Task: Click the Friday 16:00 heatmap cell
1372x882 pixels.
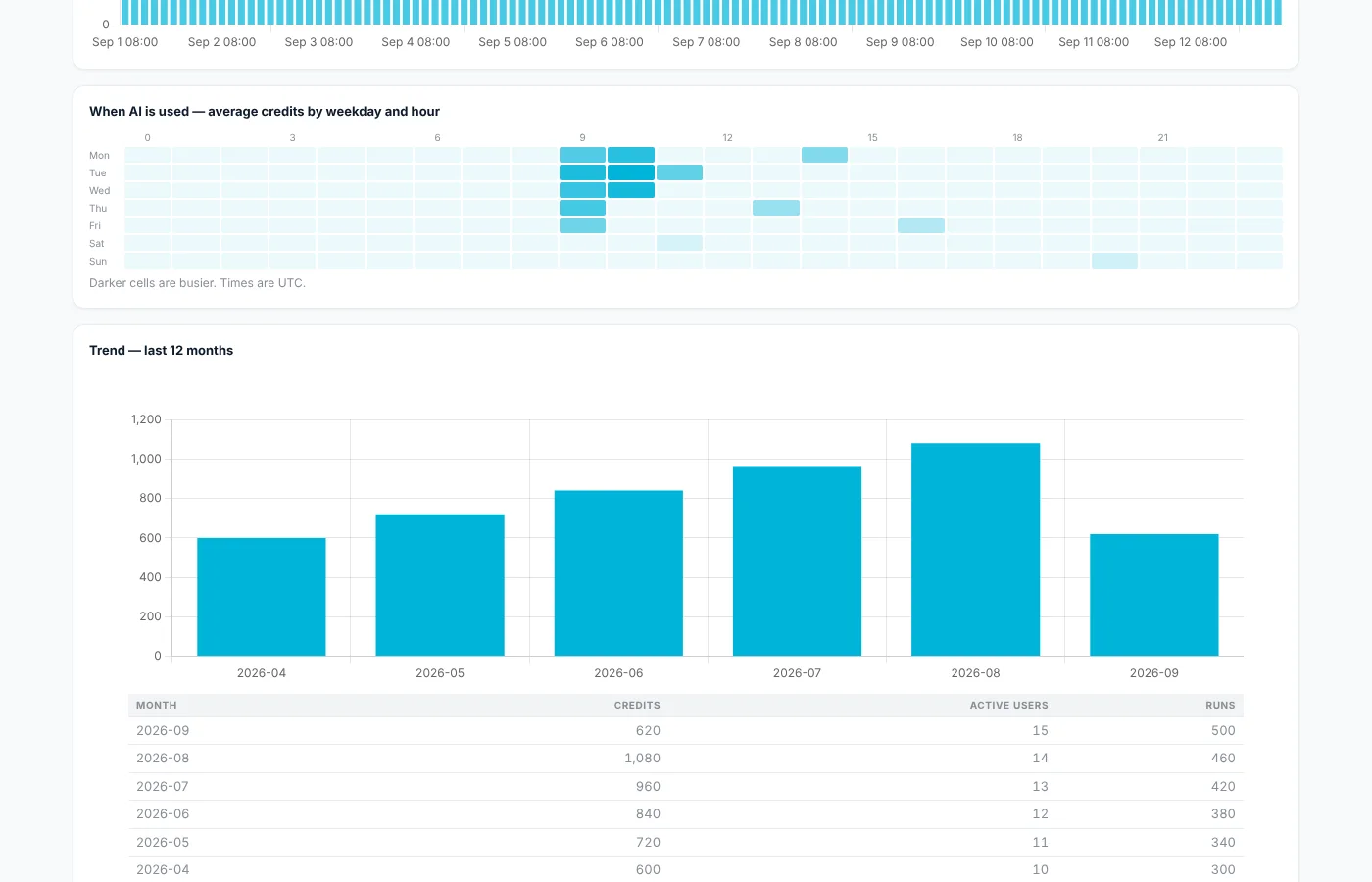Action: 921,225
